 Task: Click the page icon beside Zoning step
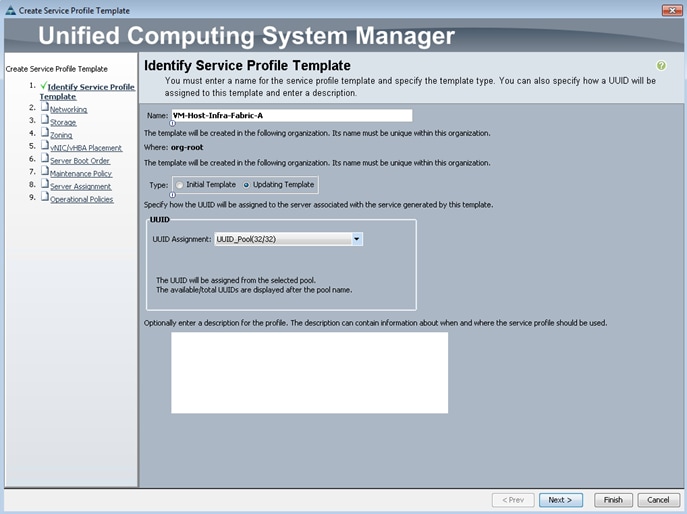(45, 132)
